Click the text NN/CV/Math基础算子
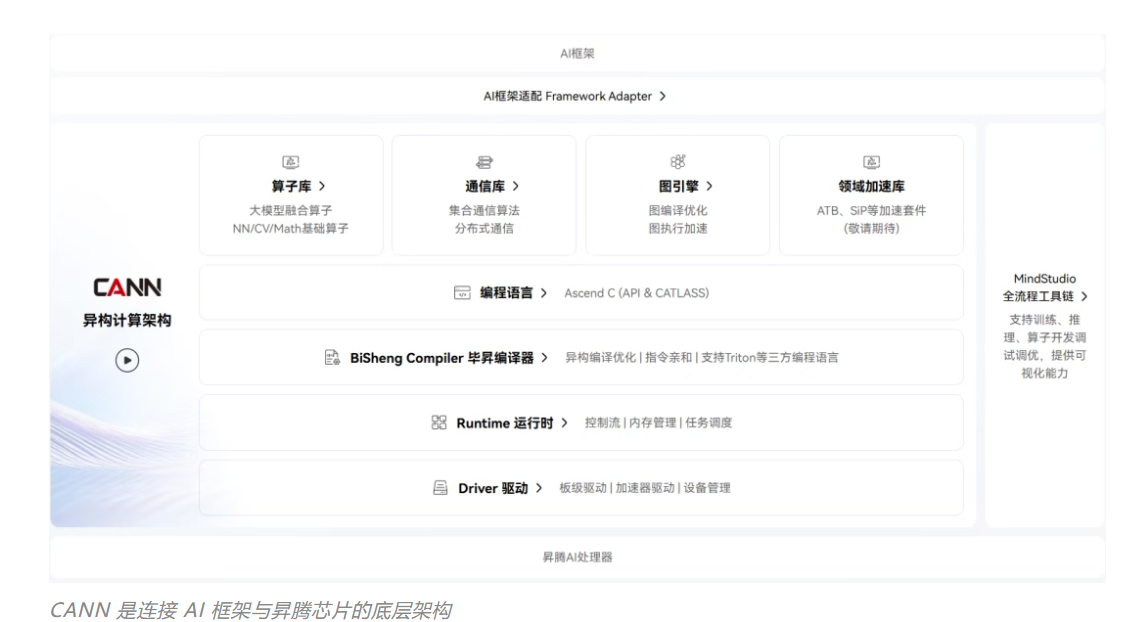1134x622 pixels. 291,229
